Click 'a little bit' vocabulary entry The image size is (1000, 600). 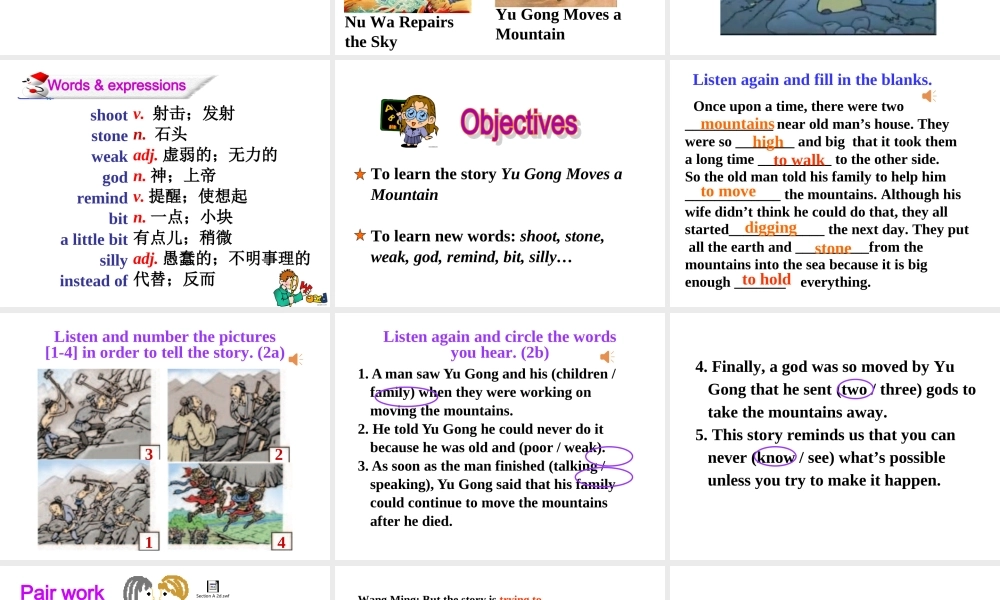coord(94,239)
